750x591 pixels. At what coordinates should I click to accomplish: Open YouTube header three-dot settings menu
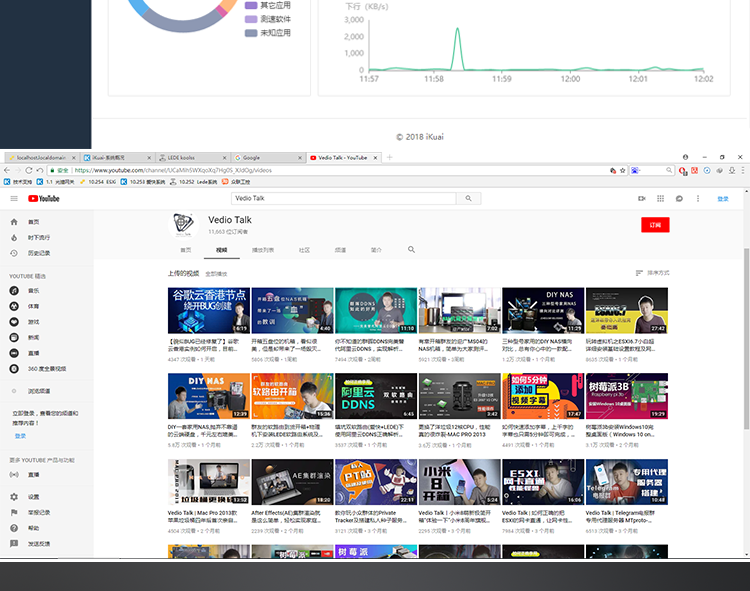698,198
